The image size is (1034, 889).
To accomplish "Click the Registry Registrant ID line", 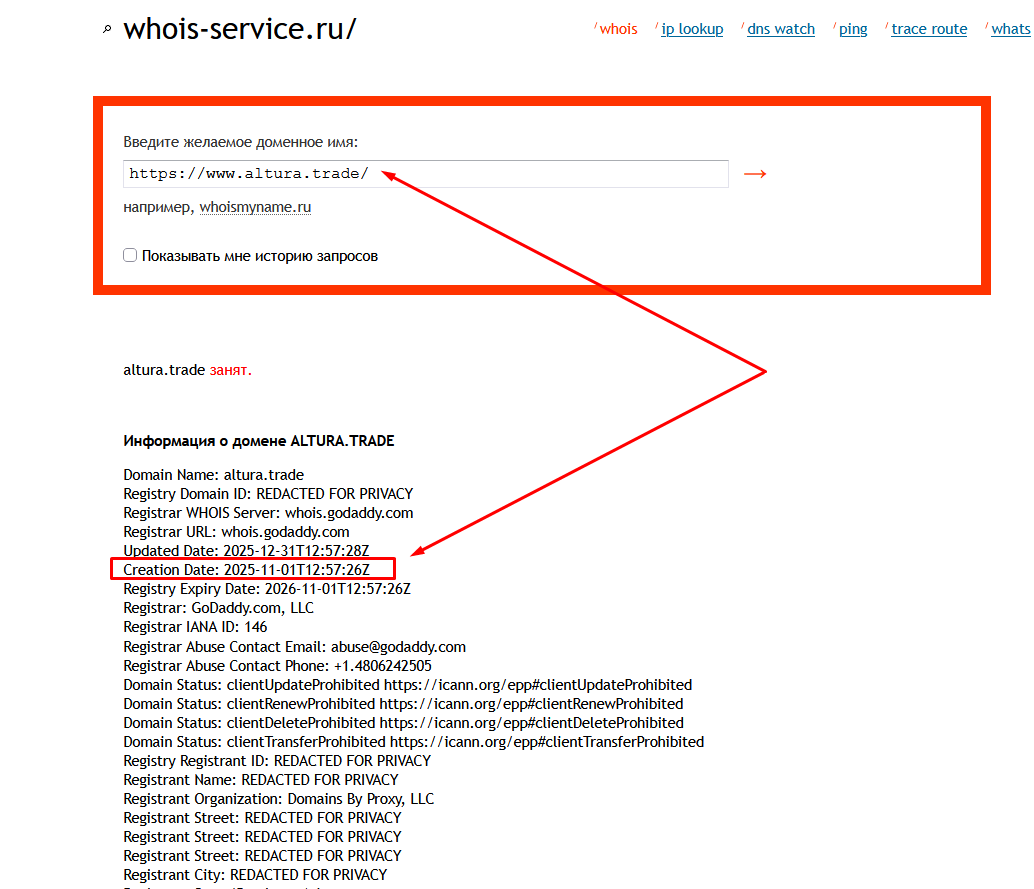I will (x=277, y=761).
